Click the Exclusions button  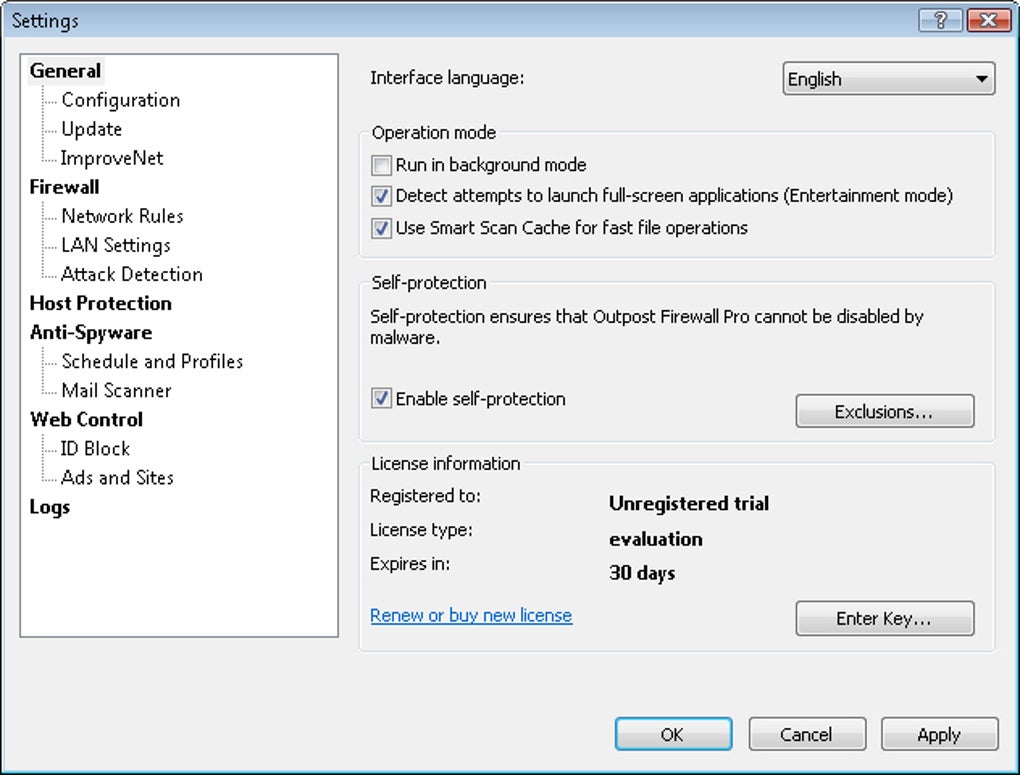(x=884, y=411)
